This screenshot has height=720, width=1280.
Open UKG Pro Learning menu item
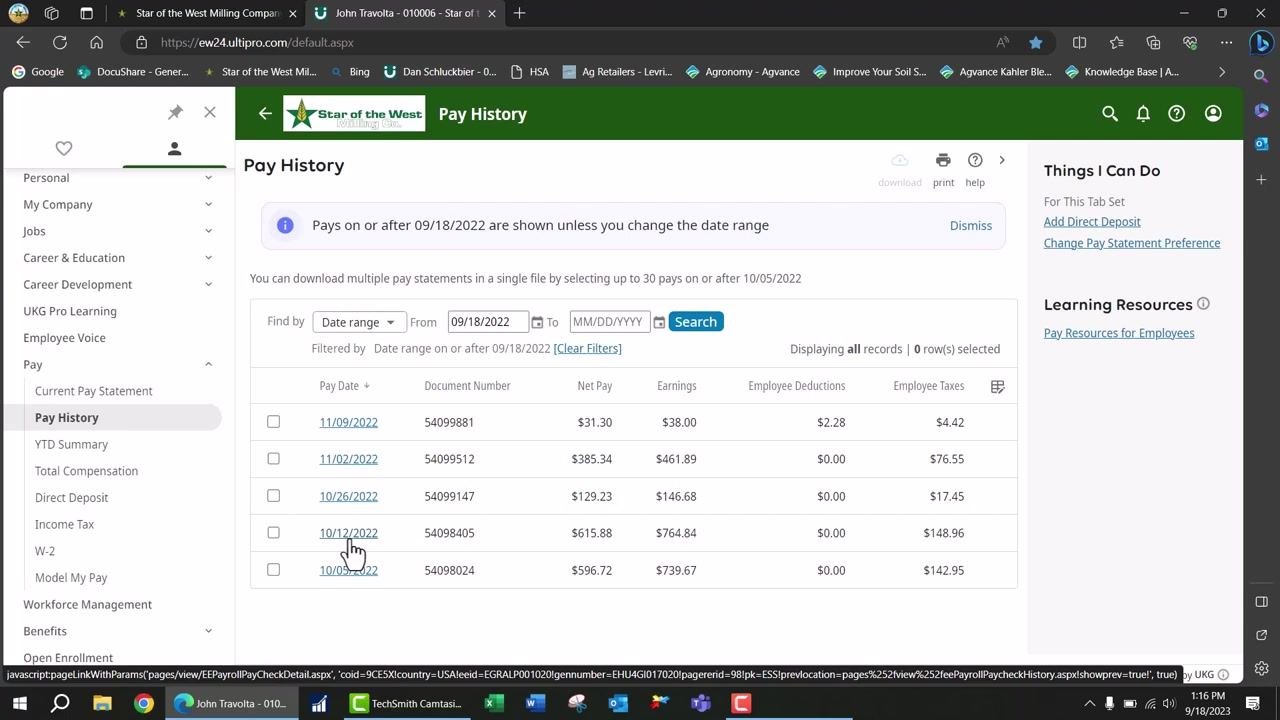click(70, 311)
